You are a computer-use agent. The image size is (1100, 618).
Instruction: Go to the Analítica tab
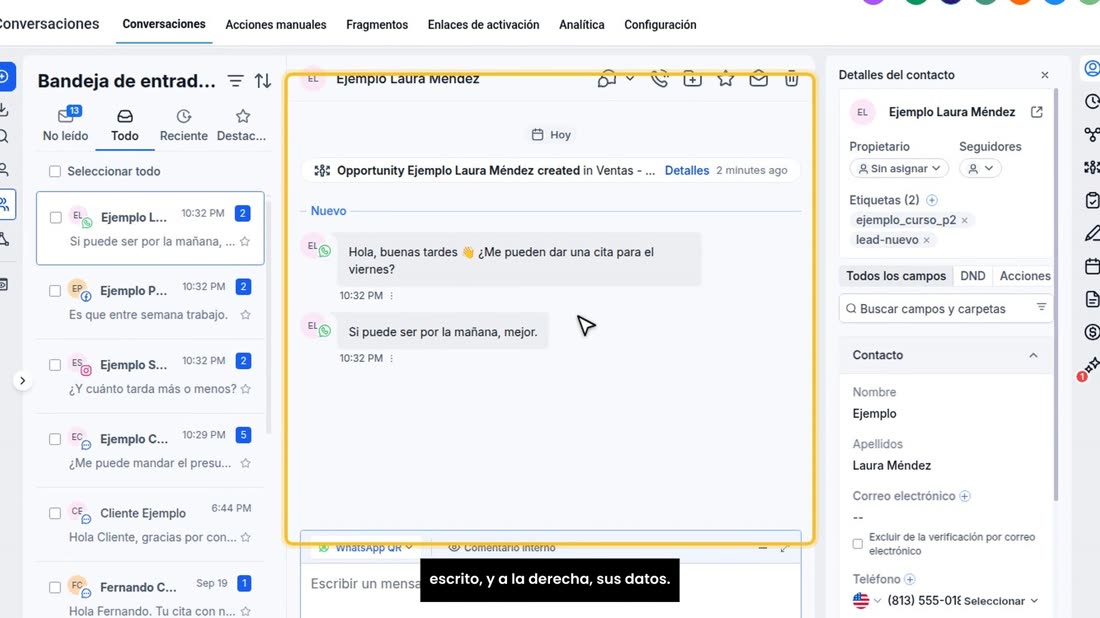(582, 25)
